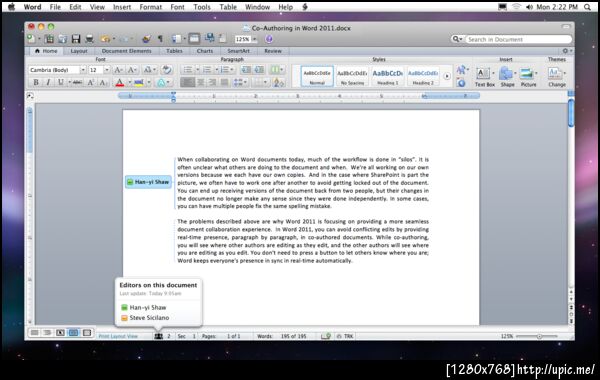Viewport: 600px width, 380px height.
Task: Open the font size 12 dropdown
Action: [107, 70]
